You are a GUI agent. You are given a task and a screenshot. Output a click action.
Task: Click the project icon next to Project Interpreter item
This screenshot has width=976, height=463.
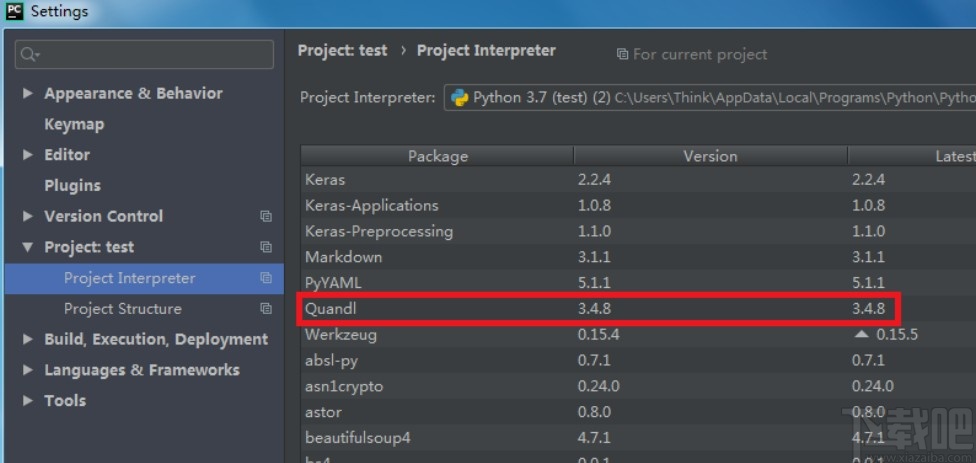(x=266, y=278)
